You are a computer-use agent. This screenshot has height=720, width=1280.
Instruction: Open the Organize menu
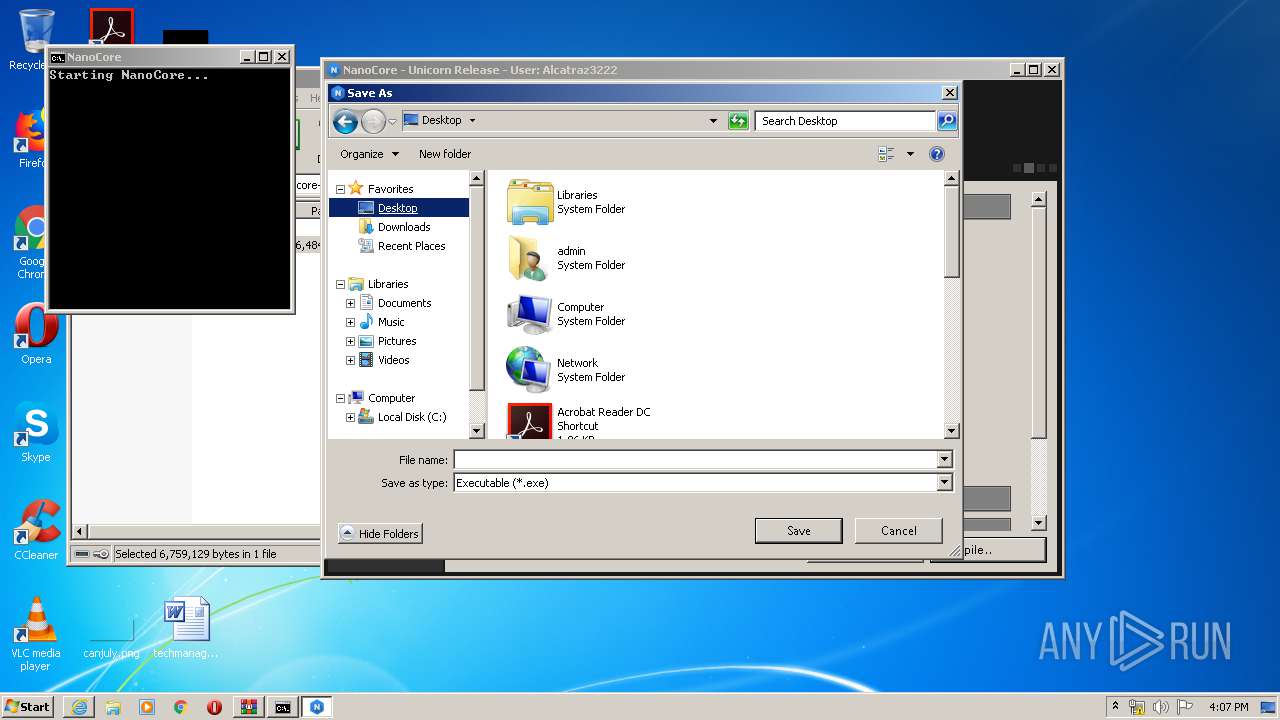369,154
